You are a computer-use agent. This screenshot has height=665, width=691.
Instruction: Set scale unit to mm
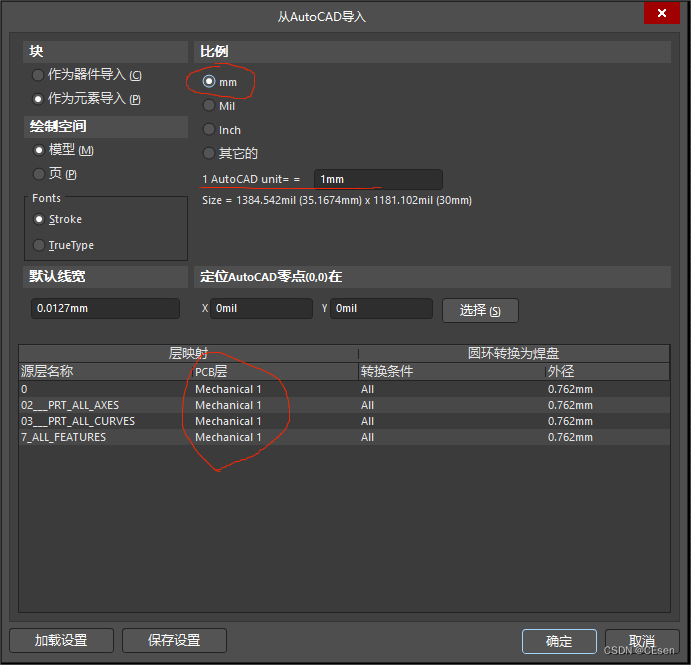209,81
